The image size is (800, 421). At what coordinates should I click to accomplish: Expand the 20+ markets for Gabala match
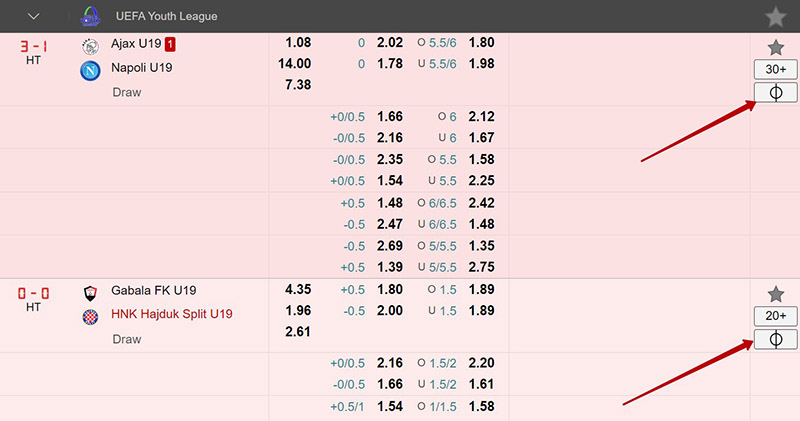tap(776, 316)
